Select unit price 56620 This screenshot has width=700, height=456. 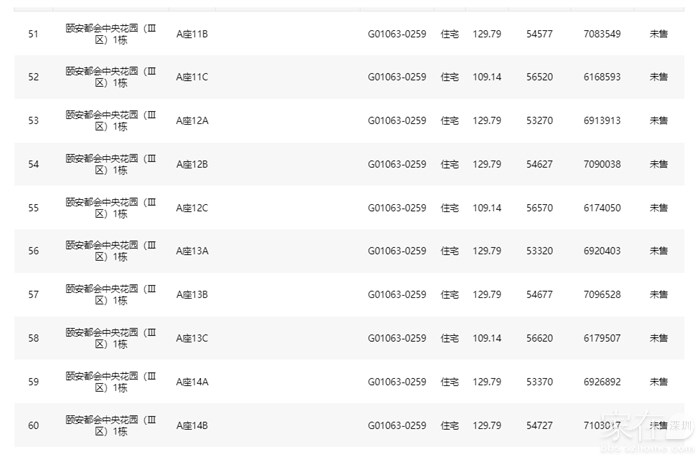coord(540,338)
